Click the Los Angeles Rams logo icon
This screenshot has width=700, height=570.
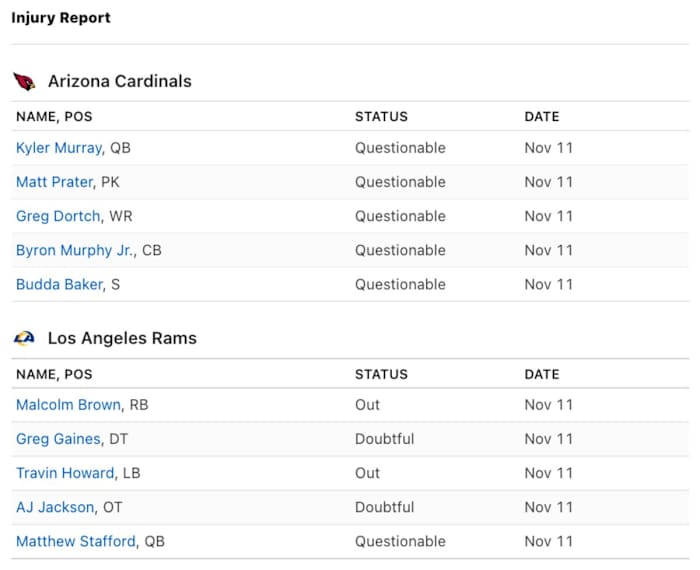pyautogui.click(x=24, y=339)
